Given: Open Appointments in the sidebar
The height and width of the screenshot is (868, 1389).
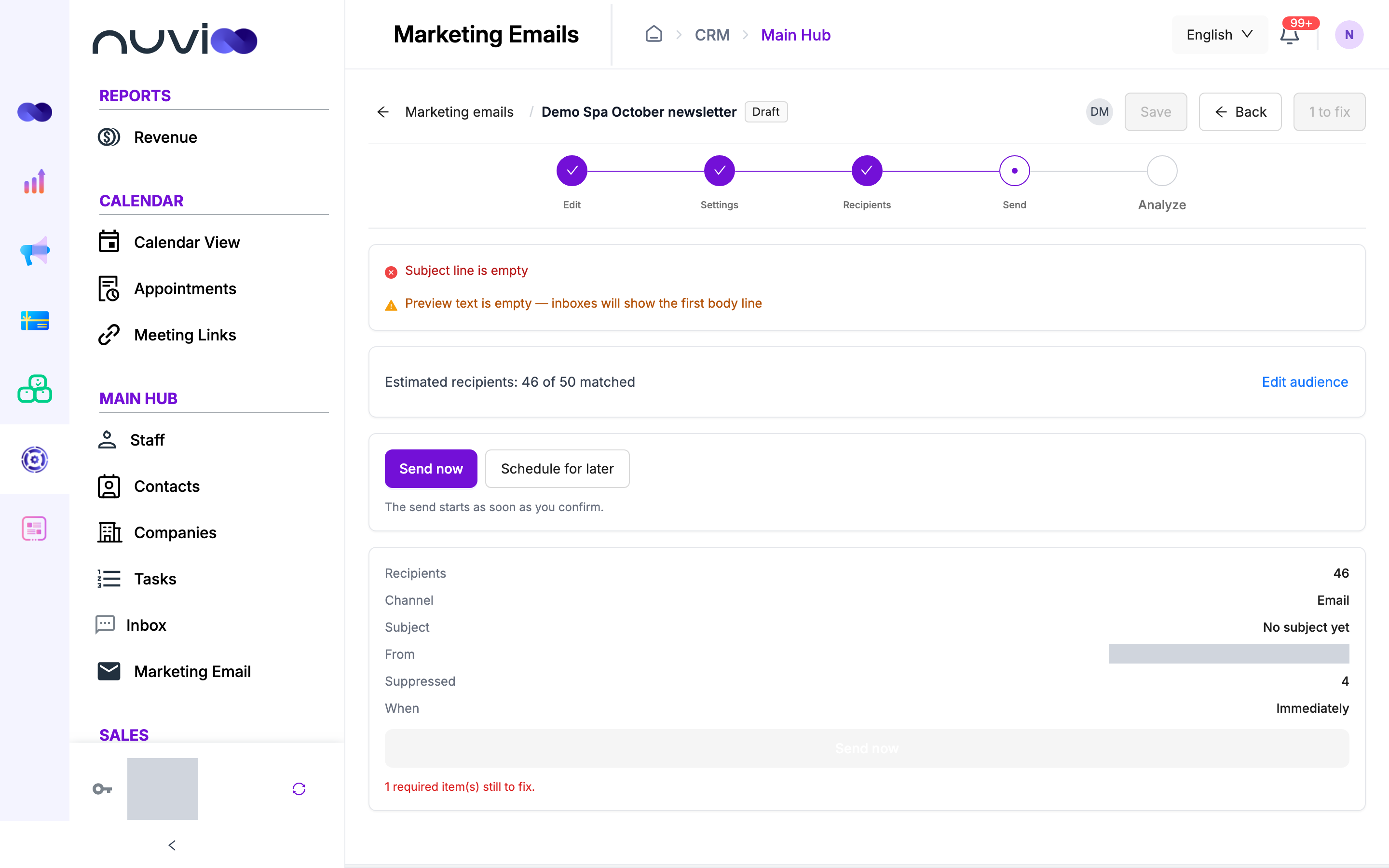Looking at the screenshot, I should coord(166,288).
